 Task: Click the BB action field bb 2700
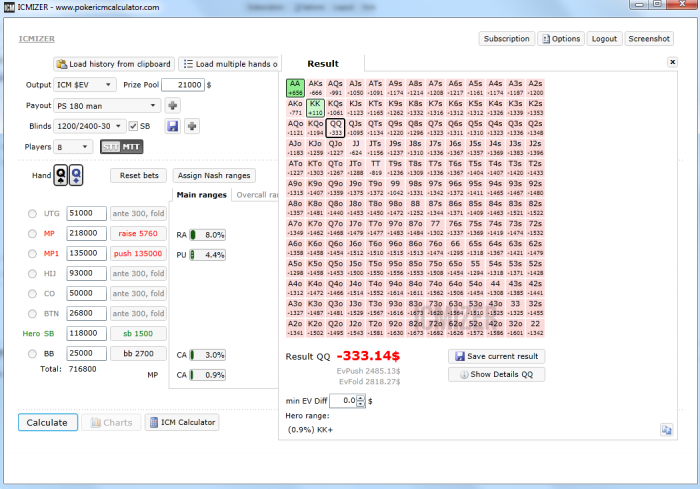[x=138, y=354]
